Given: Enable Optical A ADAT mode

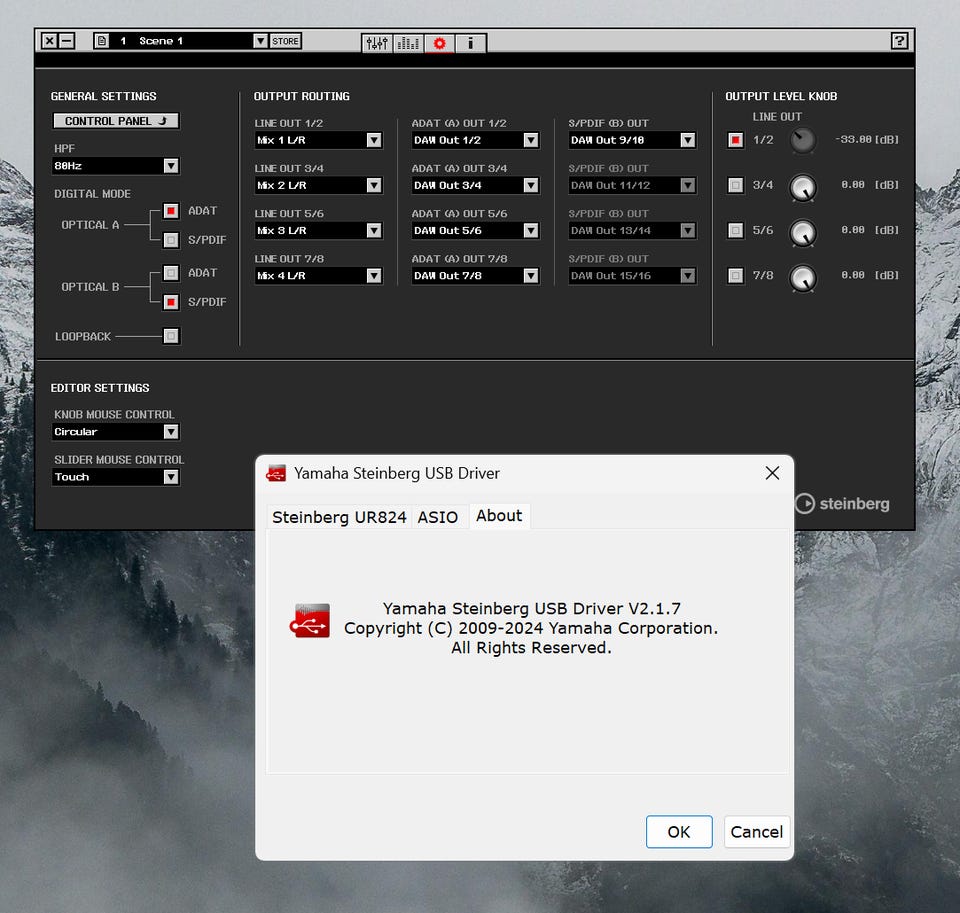Looking at the screenshot, I should point(171,211).
